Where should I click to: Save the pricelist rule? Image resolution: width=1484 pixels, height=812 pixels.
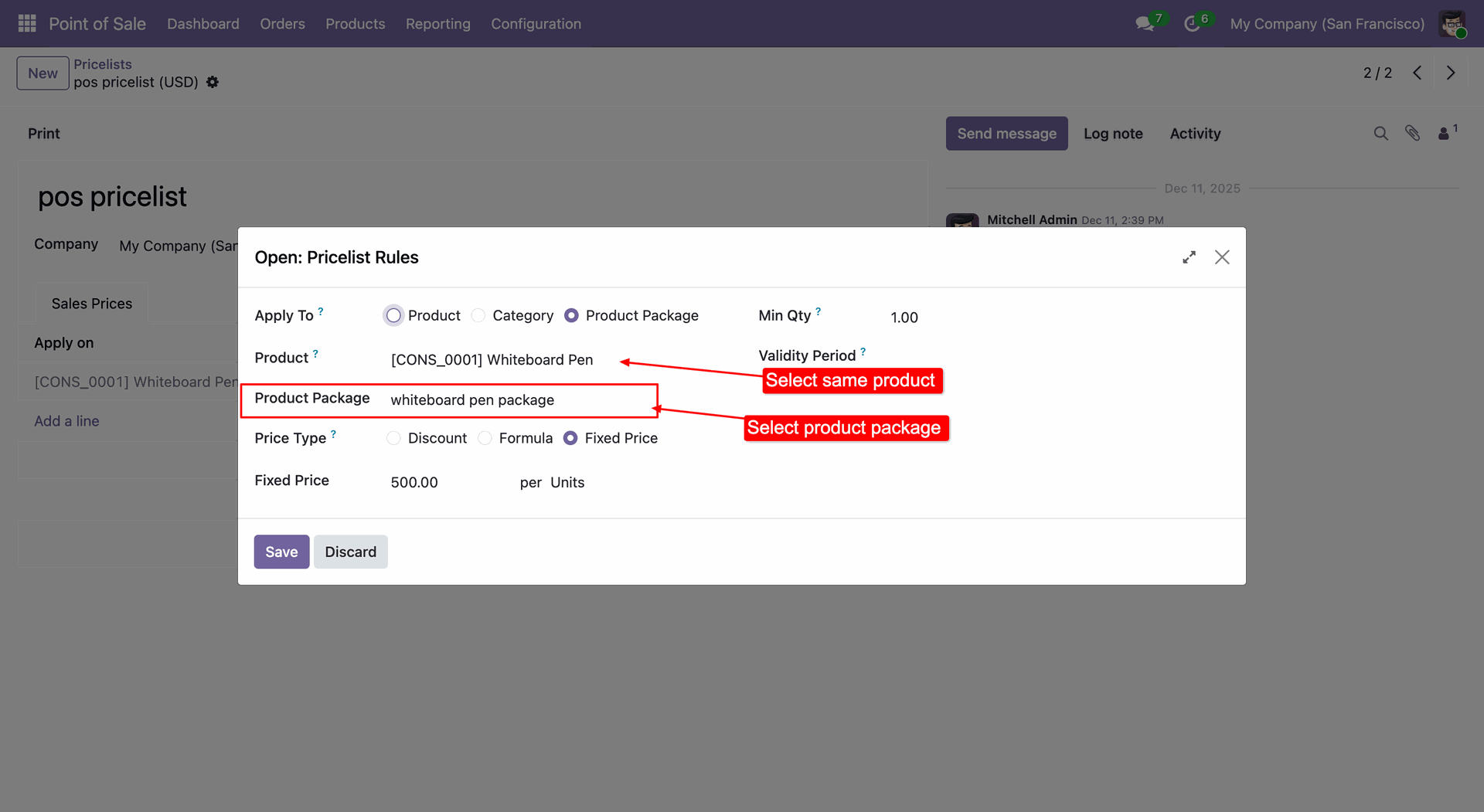[281, 552]
